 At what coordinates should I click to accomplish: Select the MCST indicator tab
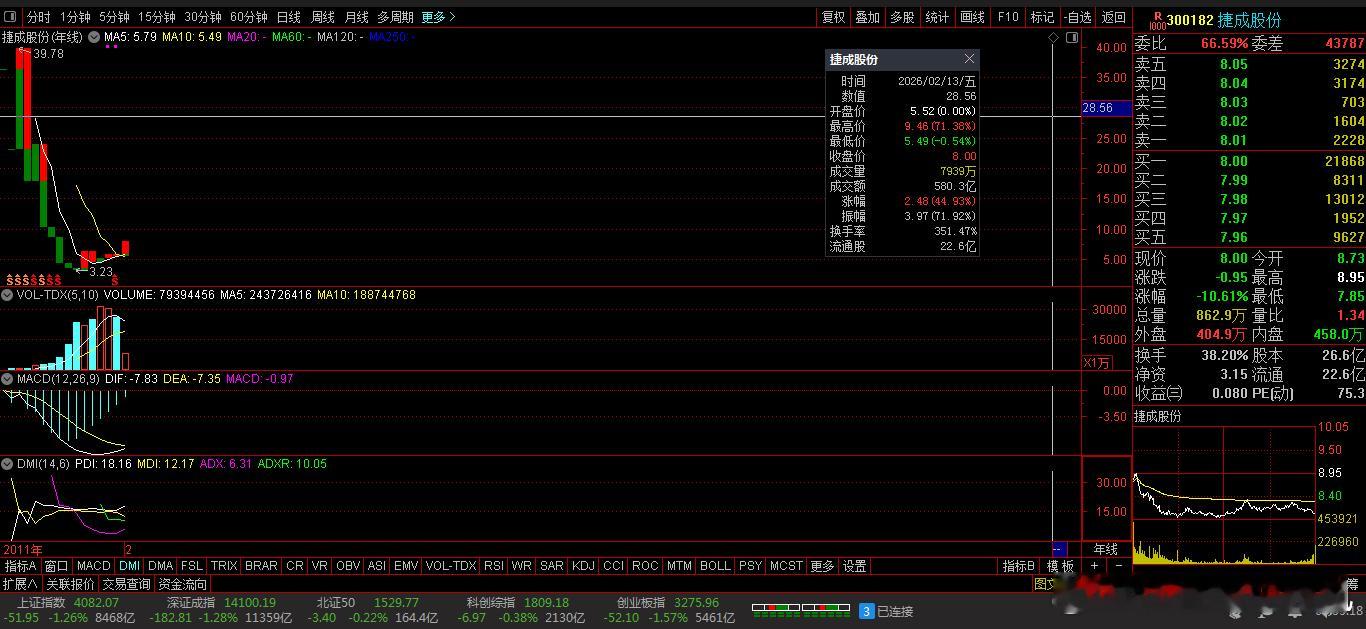[786, 566]
